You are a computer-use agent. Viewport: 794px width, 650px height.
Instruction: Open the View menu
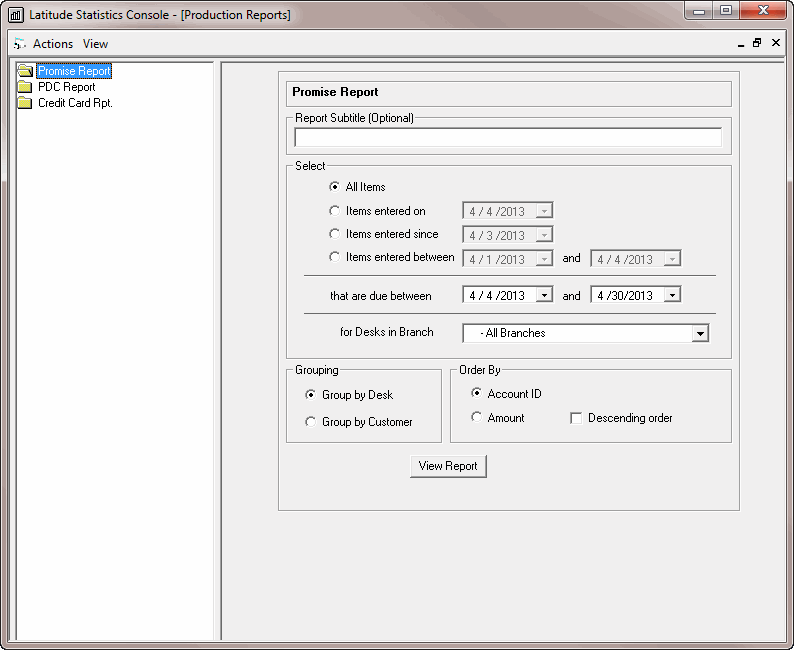coord(96,44)
